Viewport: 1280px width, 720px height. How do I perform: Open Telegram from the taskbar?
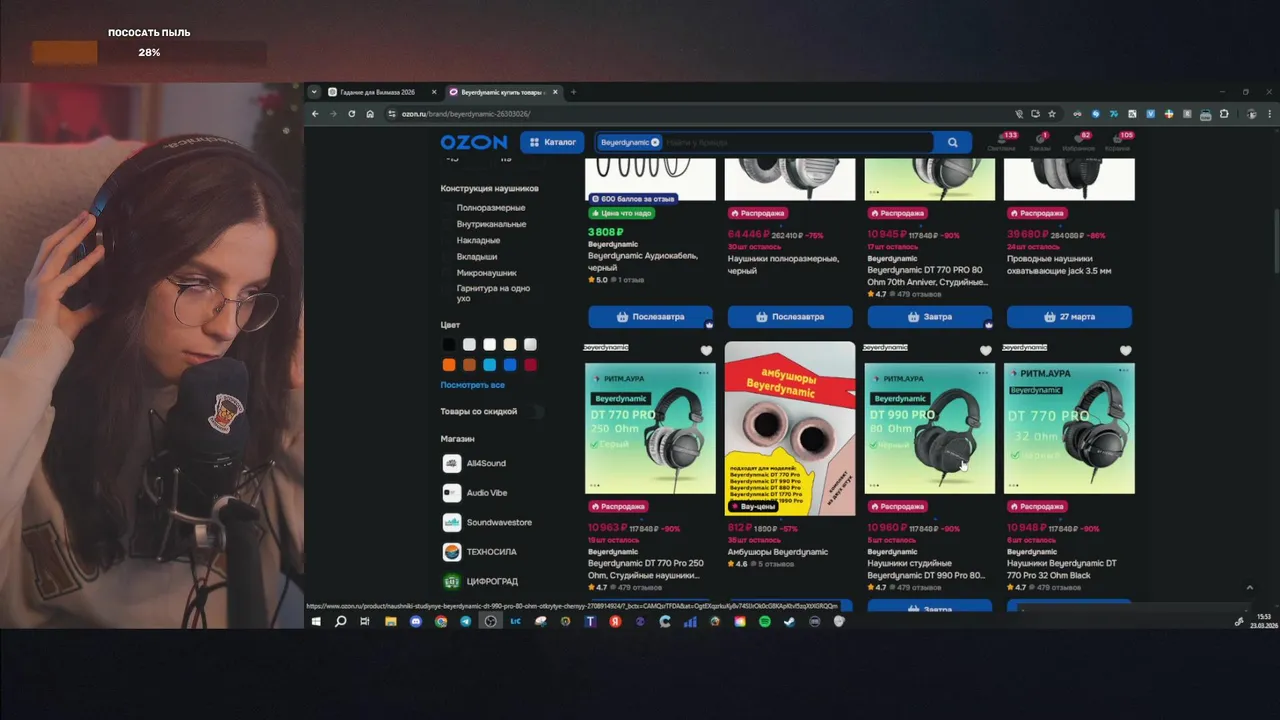[465, 621]
